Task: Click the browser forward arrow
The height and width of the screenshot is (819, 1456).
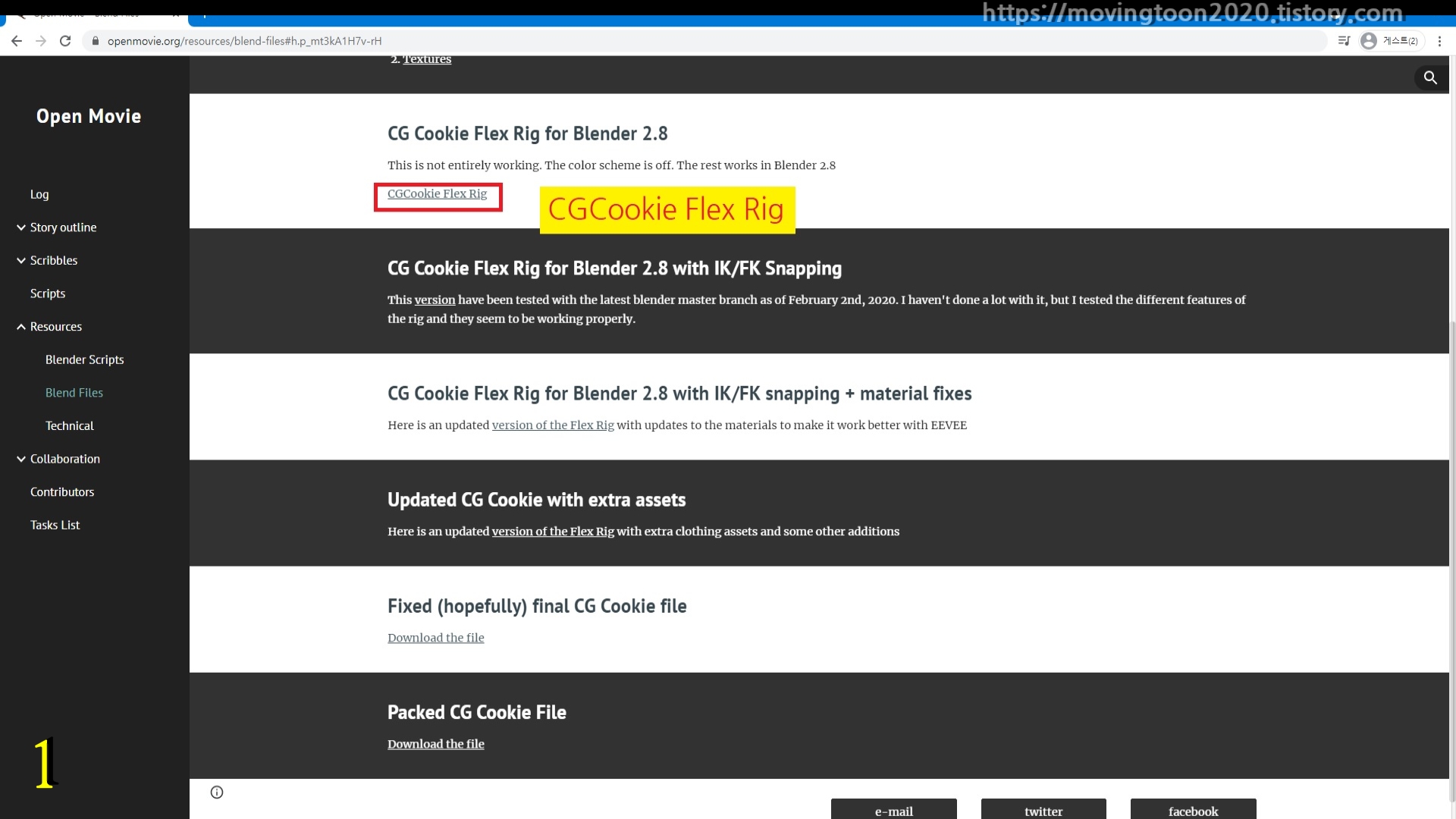Action: coord(41,41)
